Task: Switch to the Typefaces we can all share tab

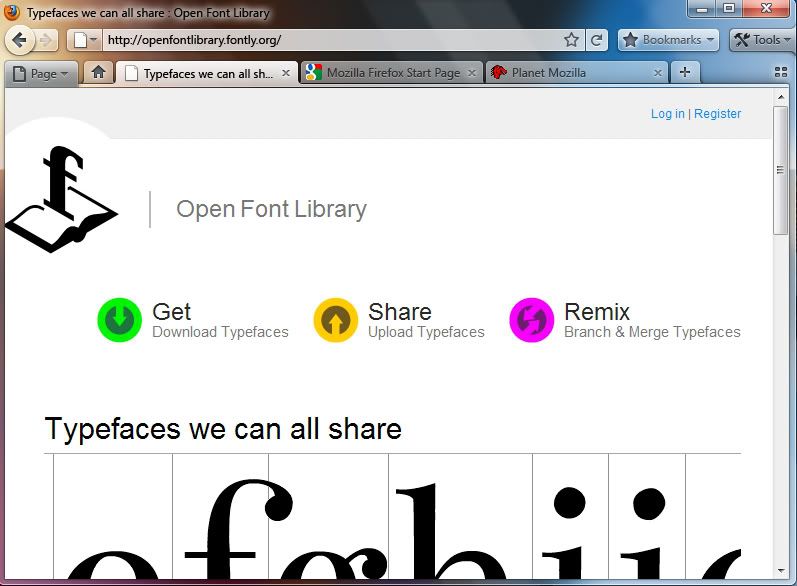Action: click(207, 74)
